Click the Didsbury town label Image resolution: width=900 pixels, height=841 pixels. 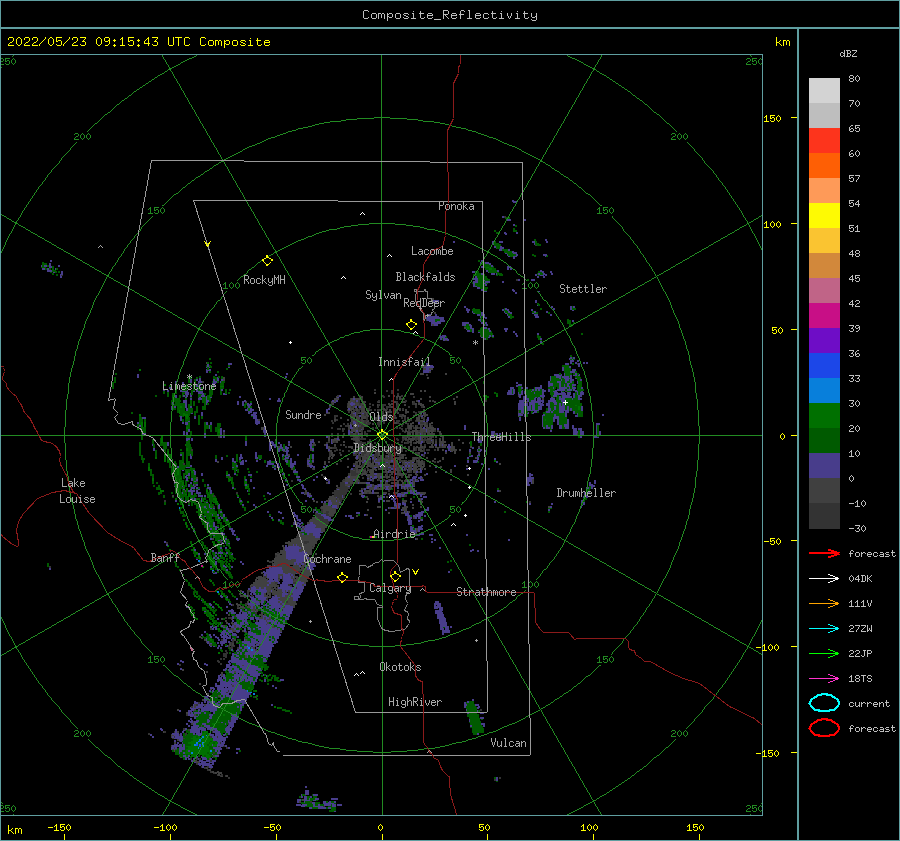(377, 448)
